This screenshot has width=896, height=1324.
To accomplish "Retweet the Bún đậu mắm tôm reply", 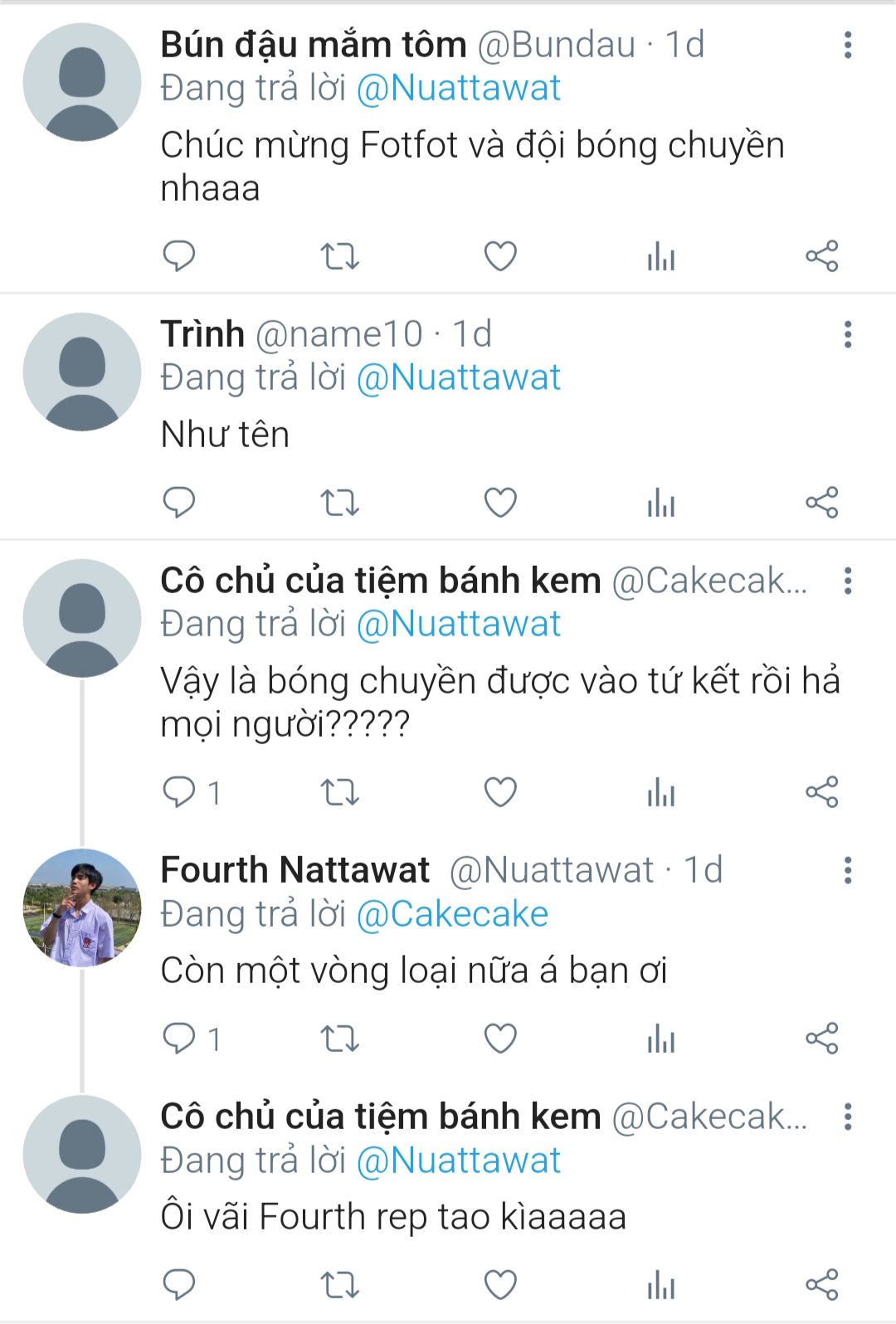I will (x=339, y=256).
